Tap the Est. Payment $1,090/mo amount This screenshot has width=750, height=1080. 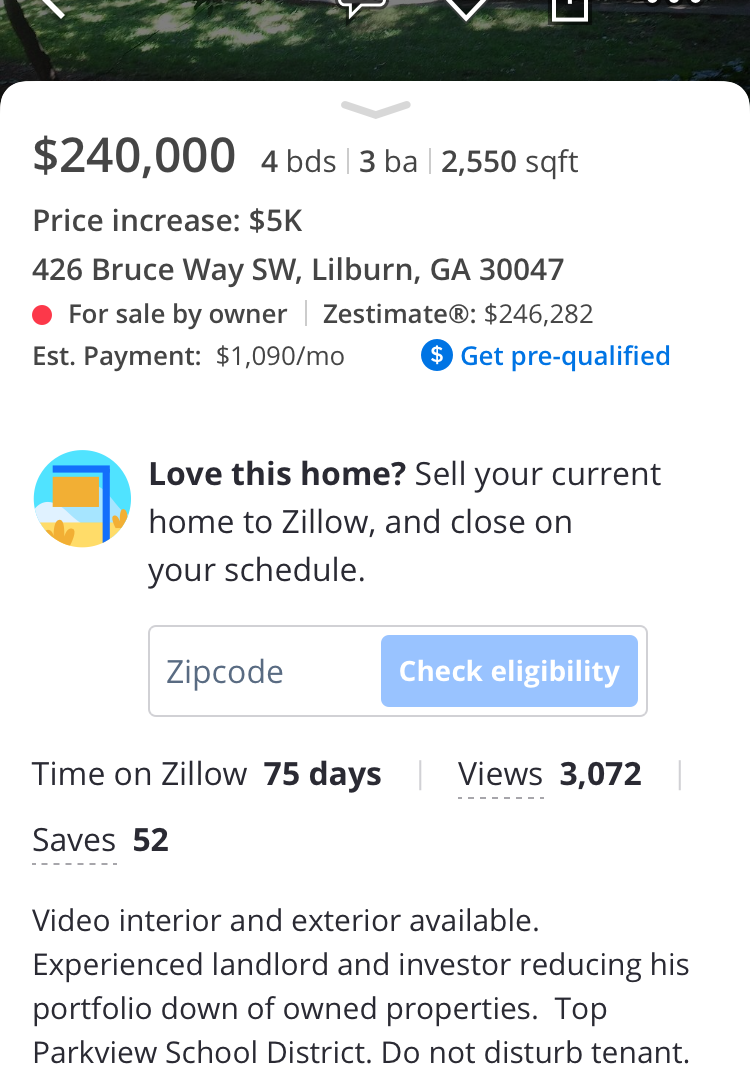point(280,356)
